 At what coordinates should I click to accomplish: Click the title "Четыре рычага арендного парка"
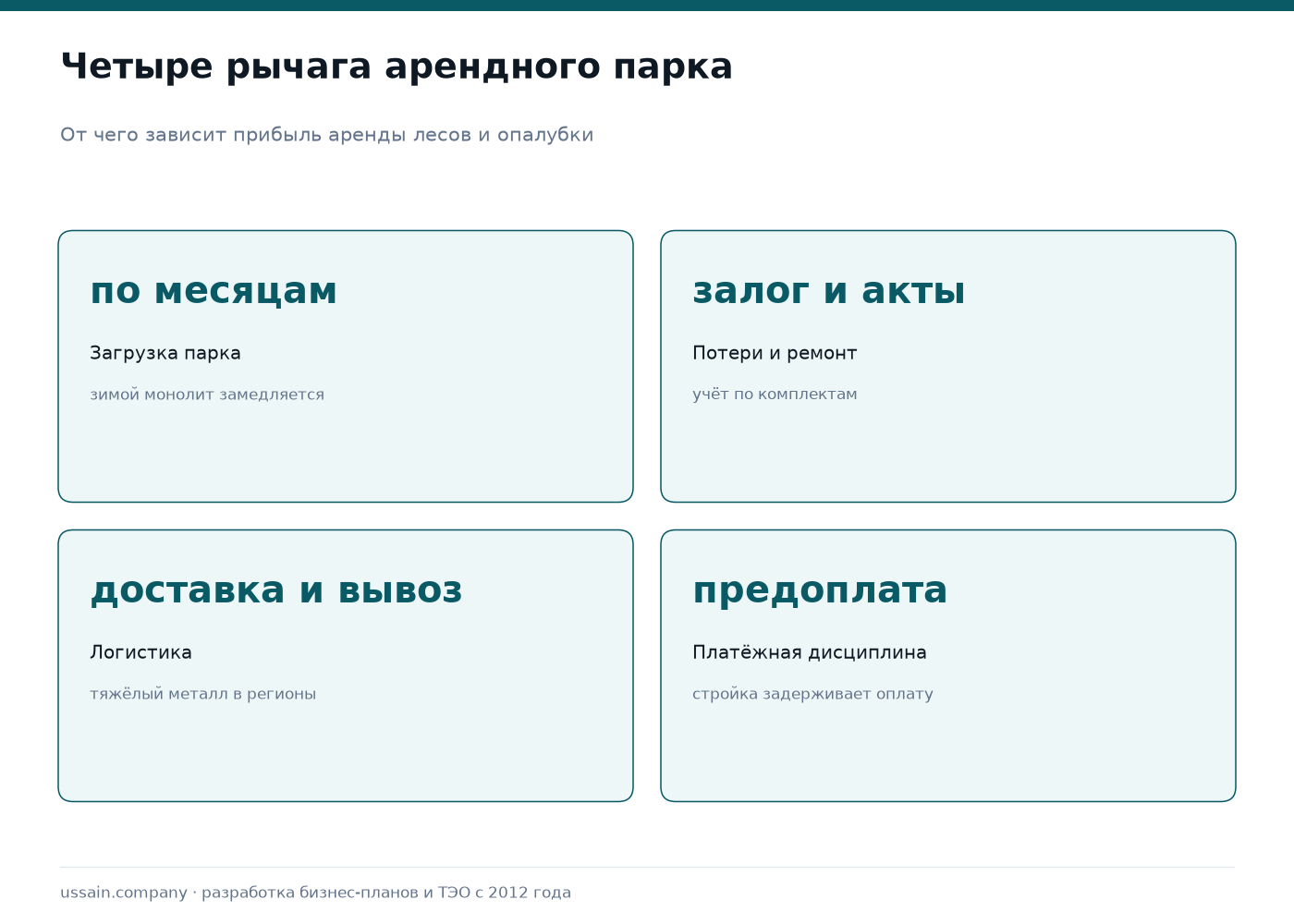click(x=397, y=67)
